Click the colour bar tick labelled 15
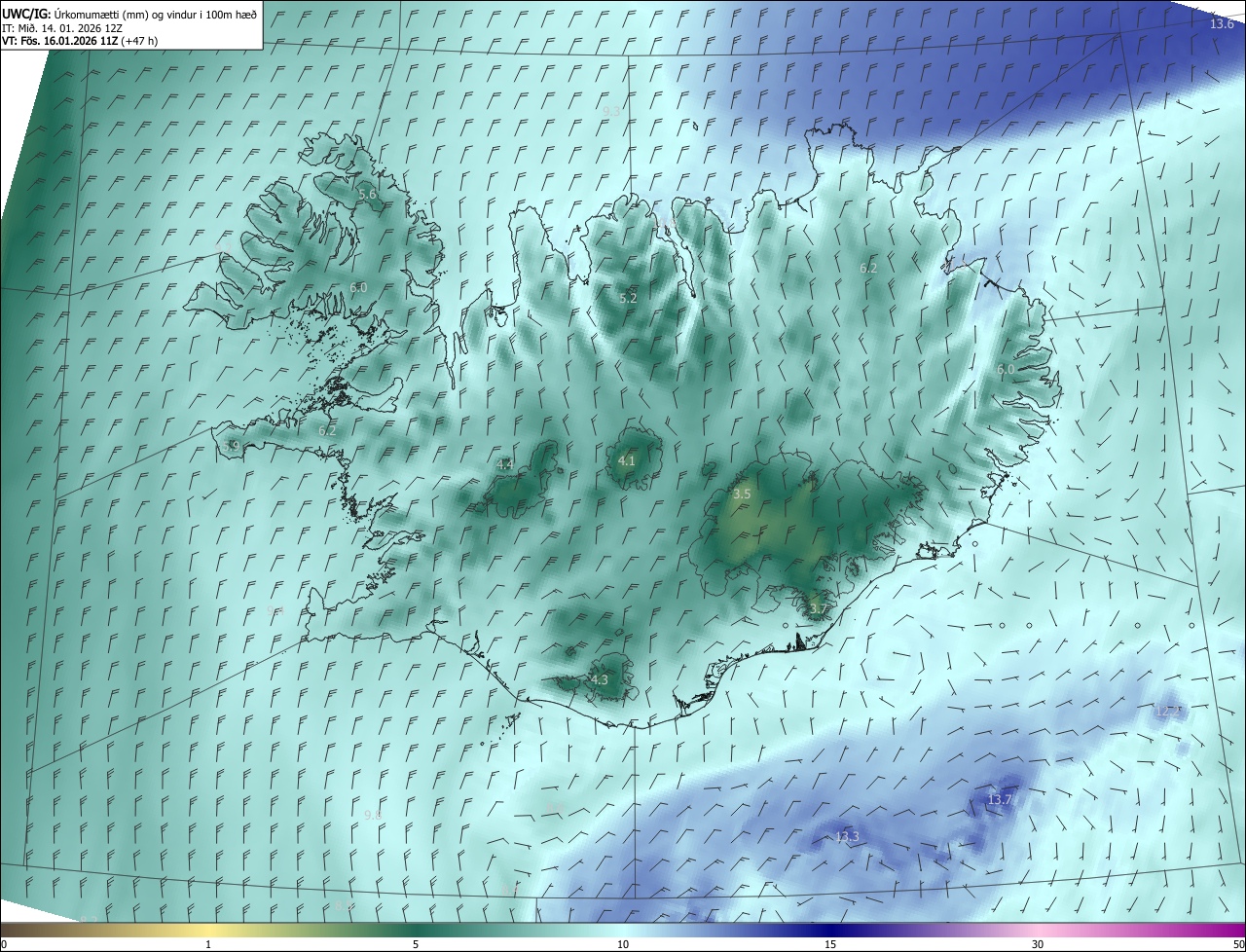 point(830,944)
